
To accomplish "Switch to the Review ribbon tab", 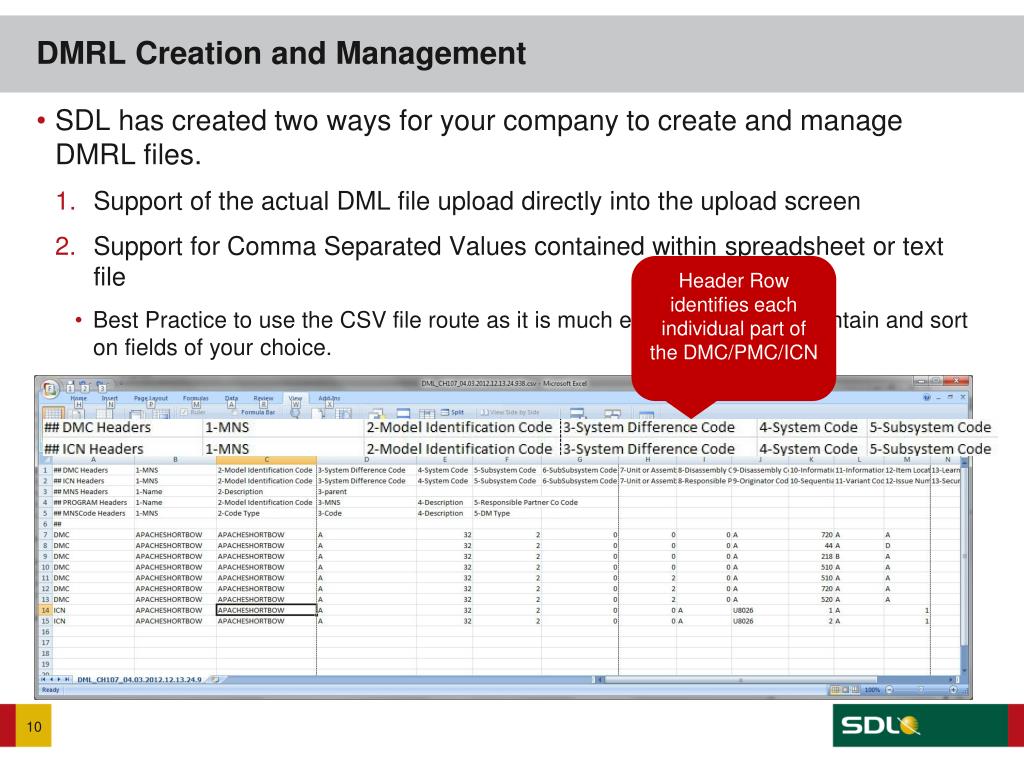I will pyautogui.click(x=263, y=398).
